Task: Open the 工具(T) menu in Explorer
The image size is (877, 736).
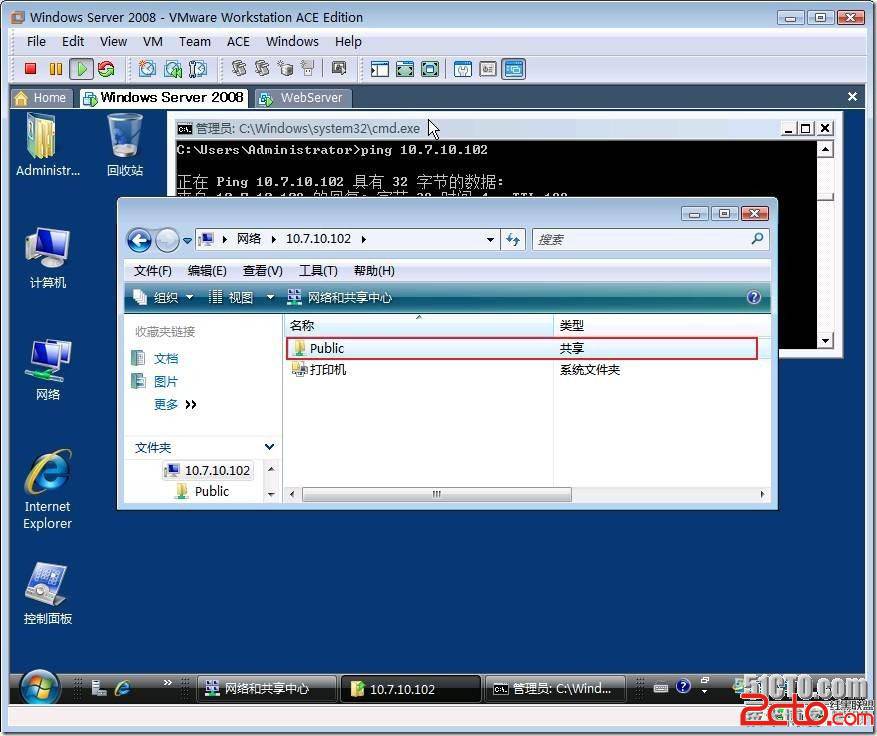Action: pos(318,271)
